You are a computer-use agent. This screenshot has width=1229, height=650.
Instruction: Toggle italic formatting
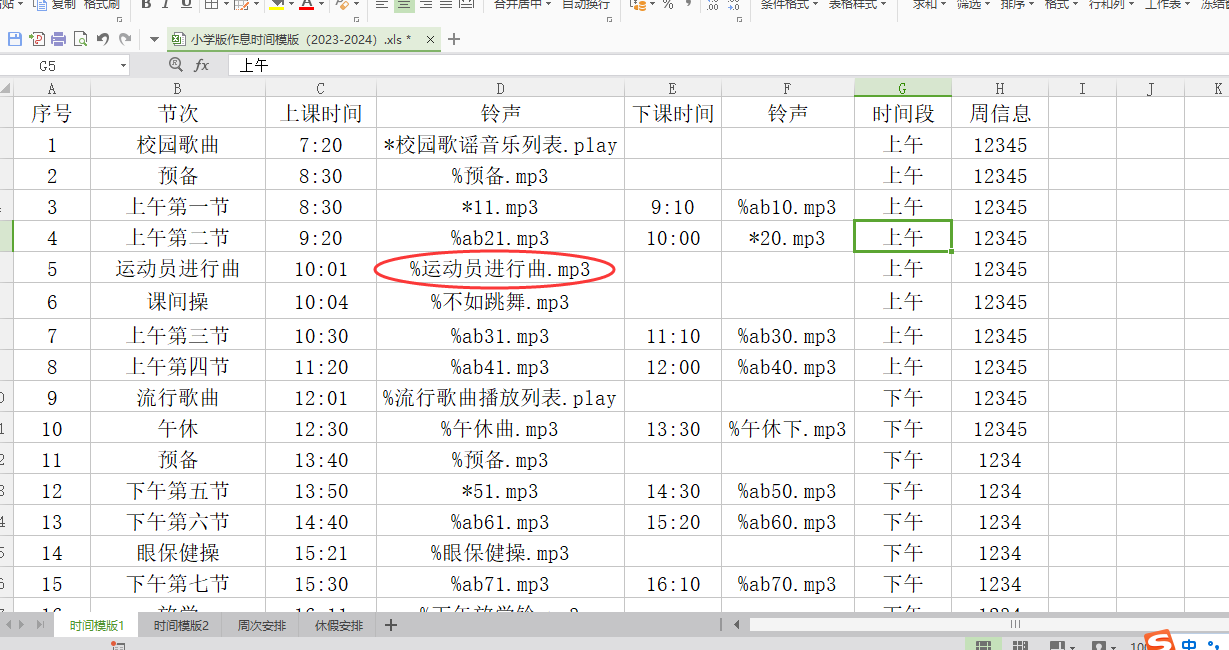pyautogui.click(x=166, y=5)
